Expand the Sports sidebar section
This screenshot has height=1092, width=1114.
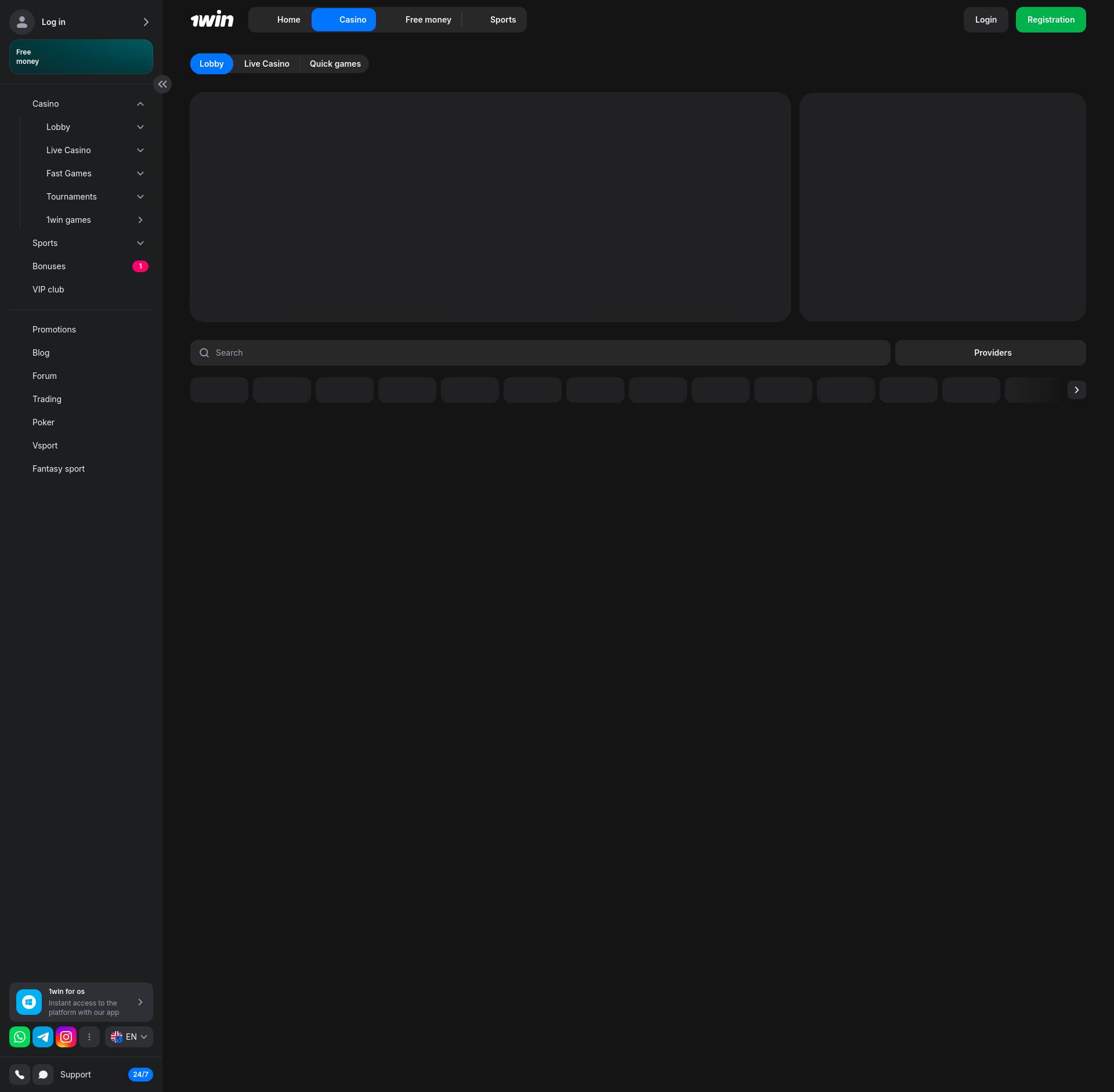pyautogui.click(x=140, y=243)
